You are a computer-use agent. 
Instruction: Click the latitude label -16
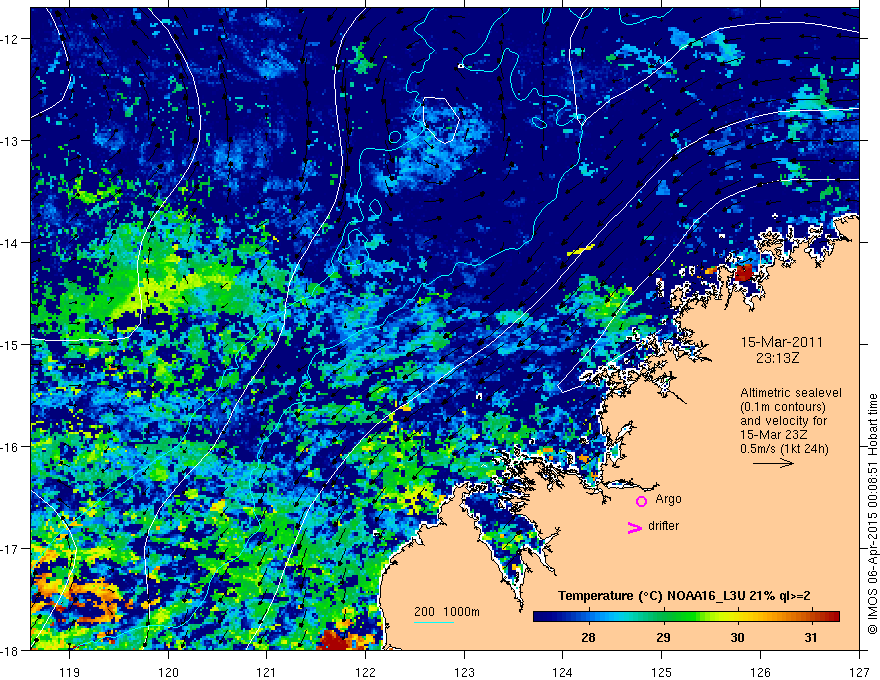point(10,447)
